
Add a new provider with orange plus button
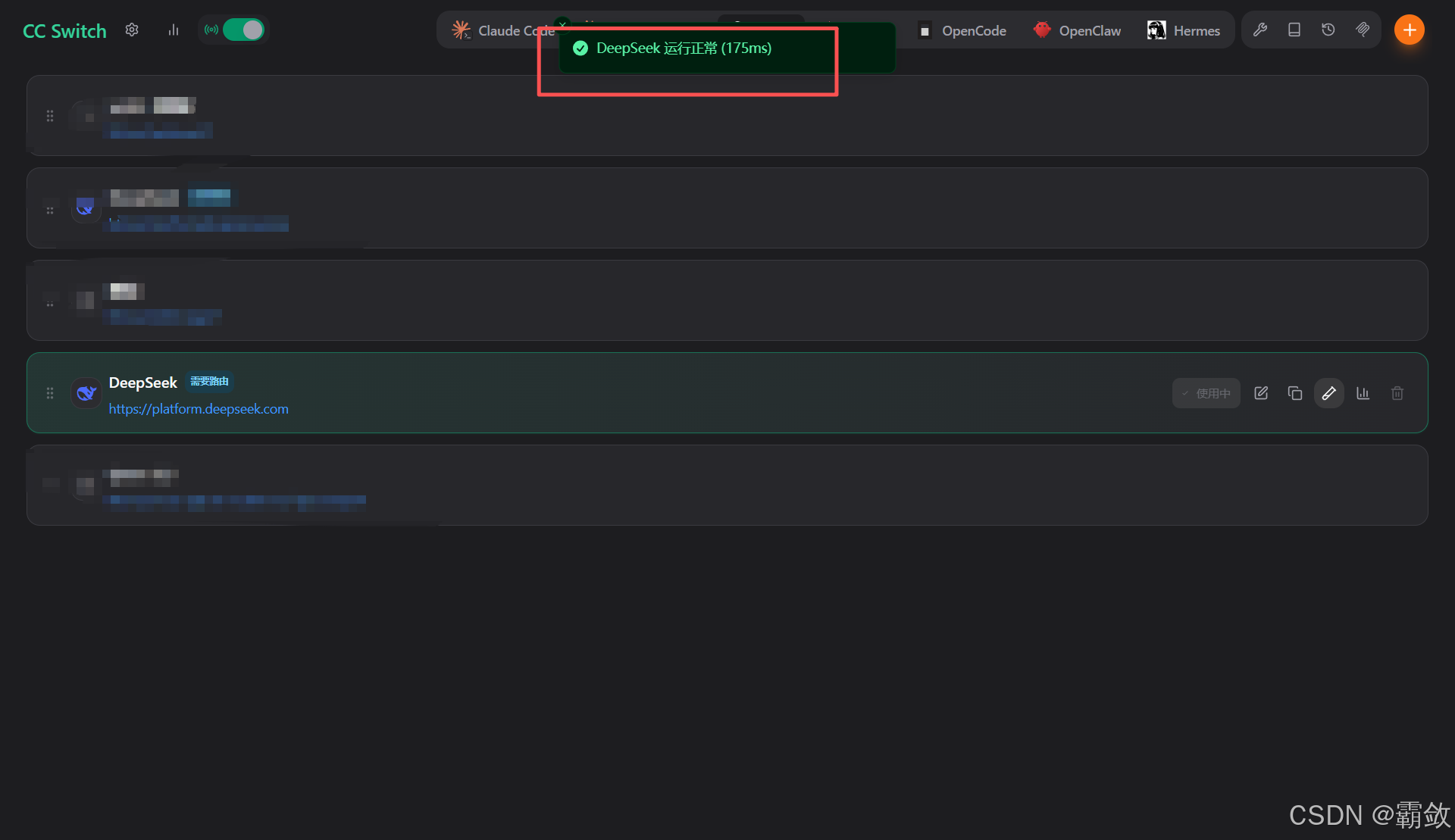point(1410,30)
